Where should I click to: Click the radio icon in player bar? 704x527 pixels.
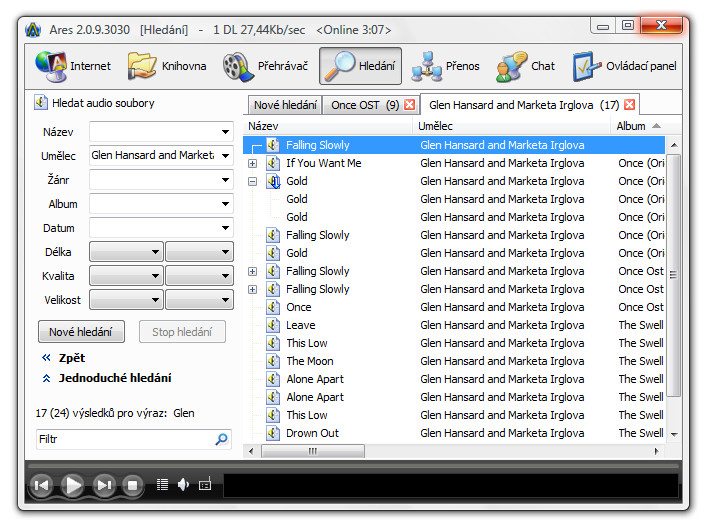click(x=205, y=484)
